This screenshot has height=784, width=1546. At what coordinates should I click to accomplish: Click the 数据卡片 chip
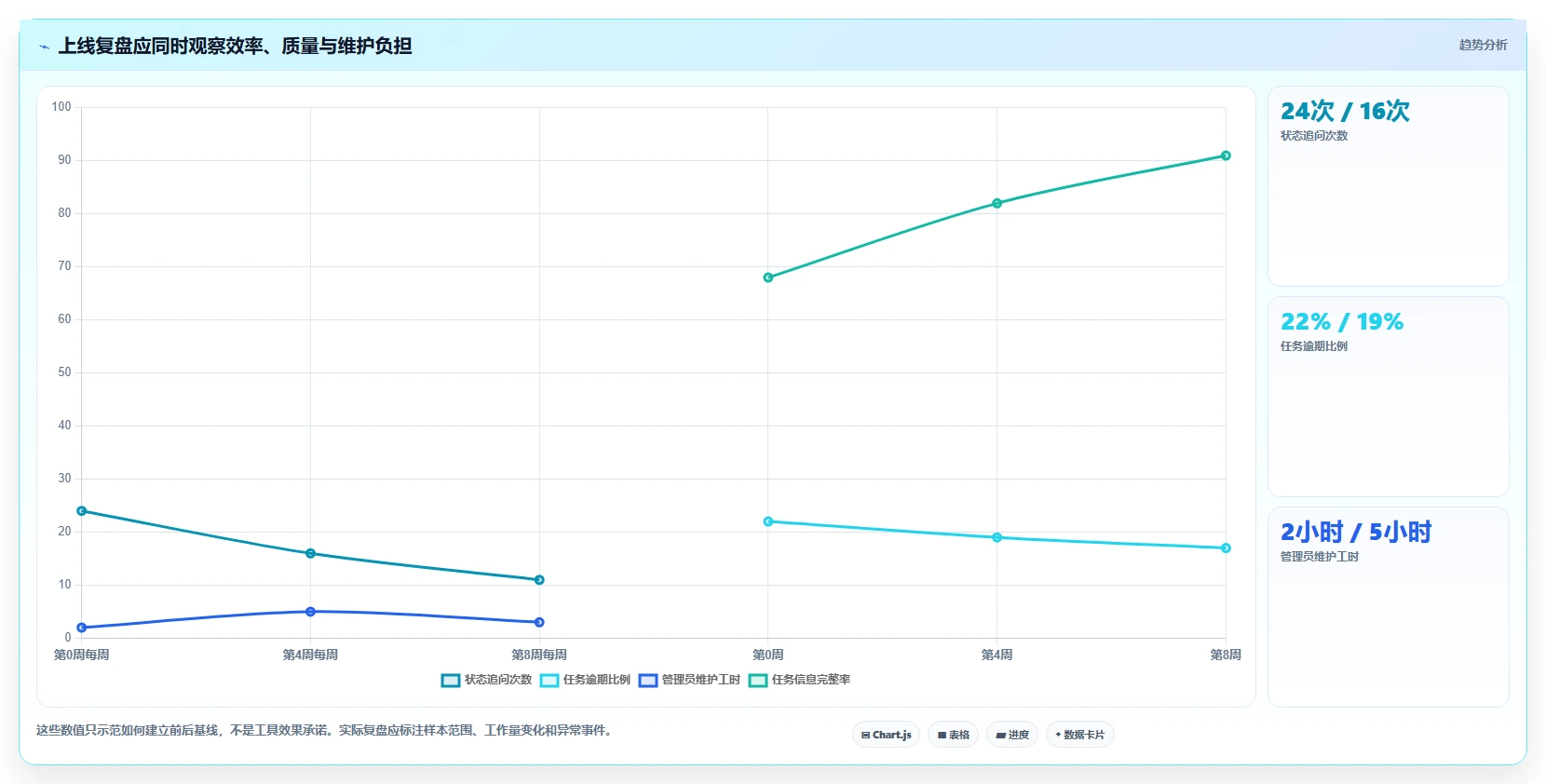pyautogui.click(x=1080, y=735)
